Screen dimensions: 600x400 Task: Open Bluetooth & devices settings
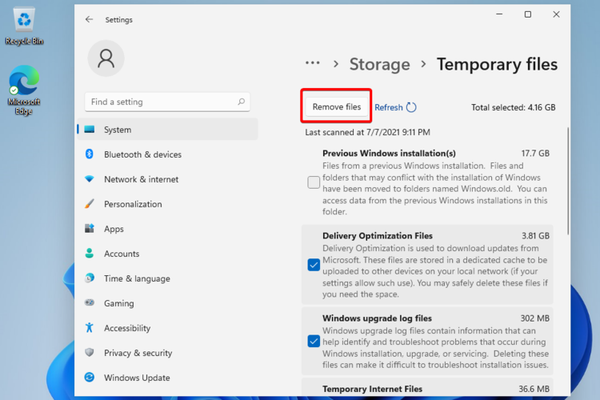(x=168, y=154)
